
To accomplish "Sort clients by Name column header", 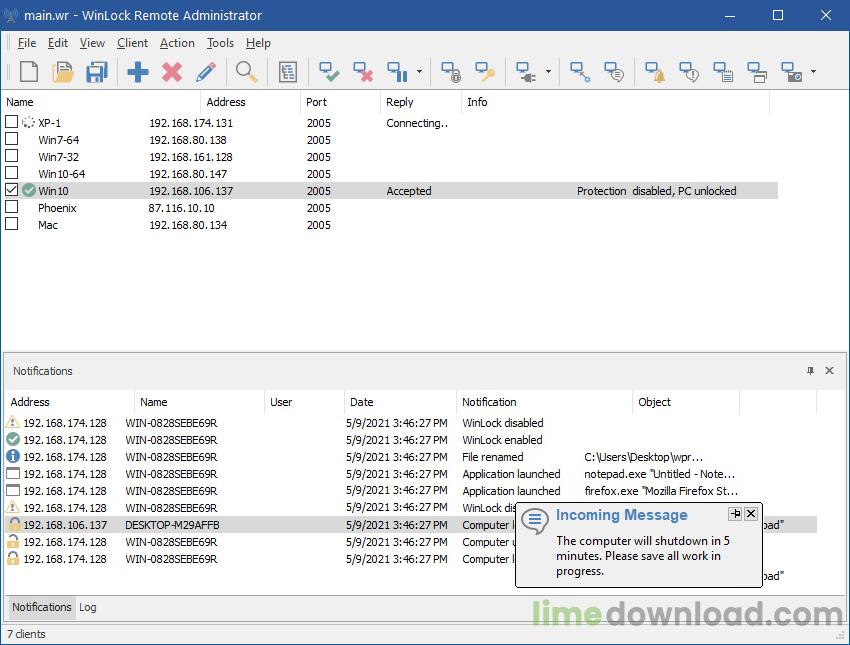I will 101,102.
